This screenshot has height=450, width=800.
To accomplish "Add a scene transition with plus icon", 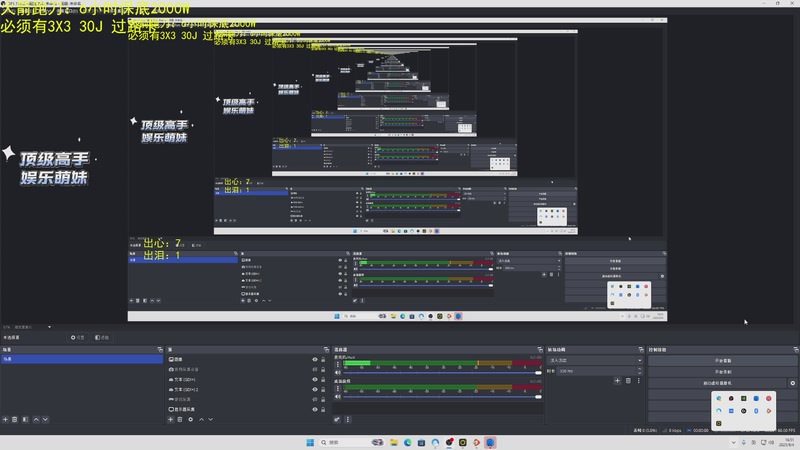I will [617, 381].
